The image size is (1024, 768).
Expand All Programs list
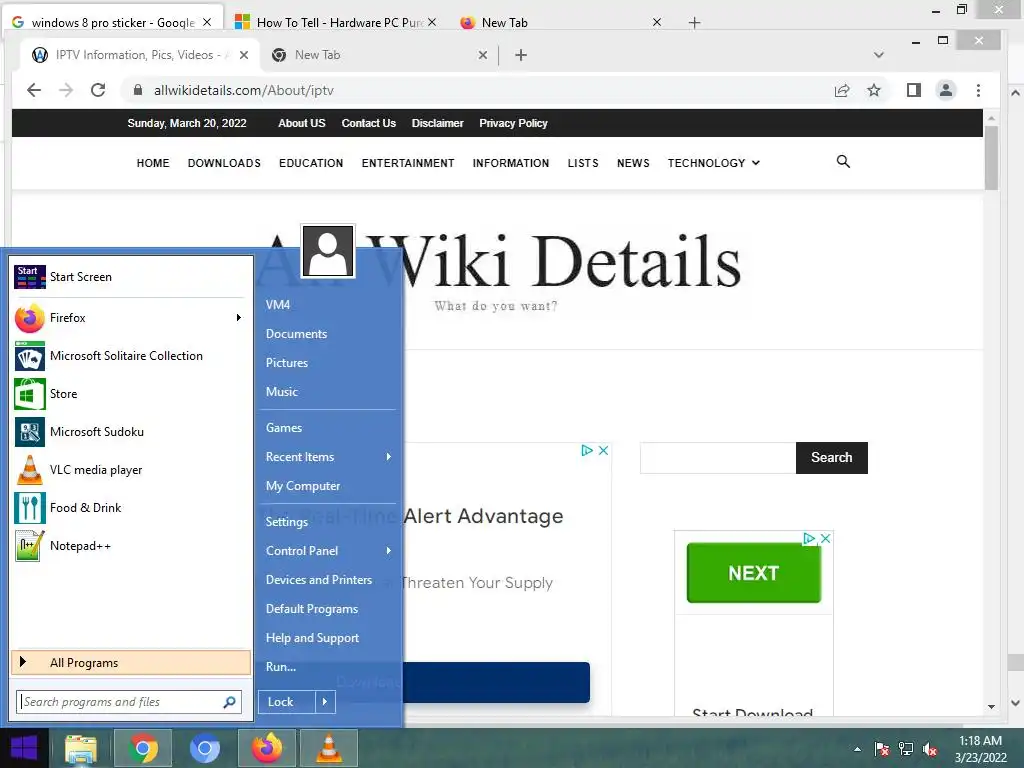[x=131, y=663]
